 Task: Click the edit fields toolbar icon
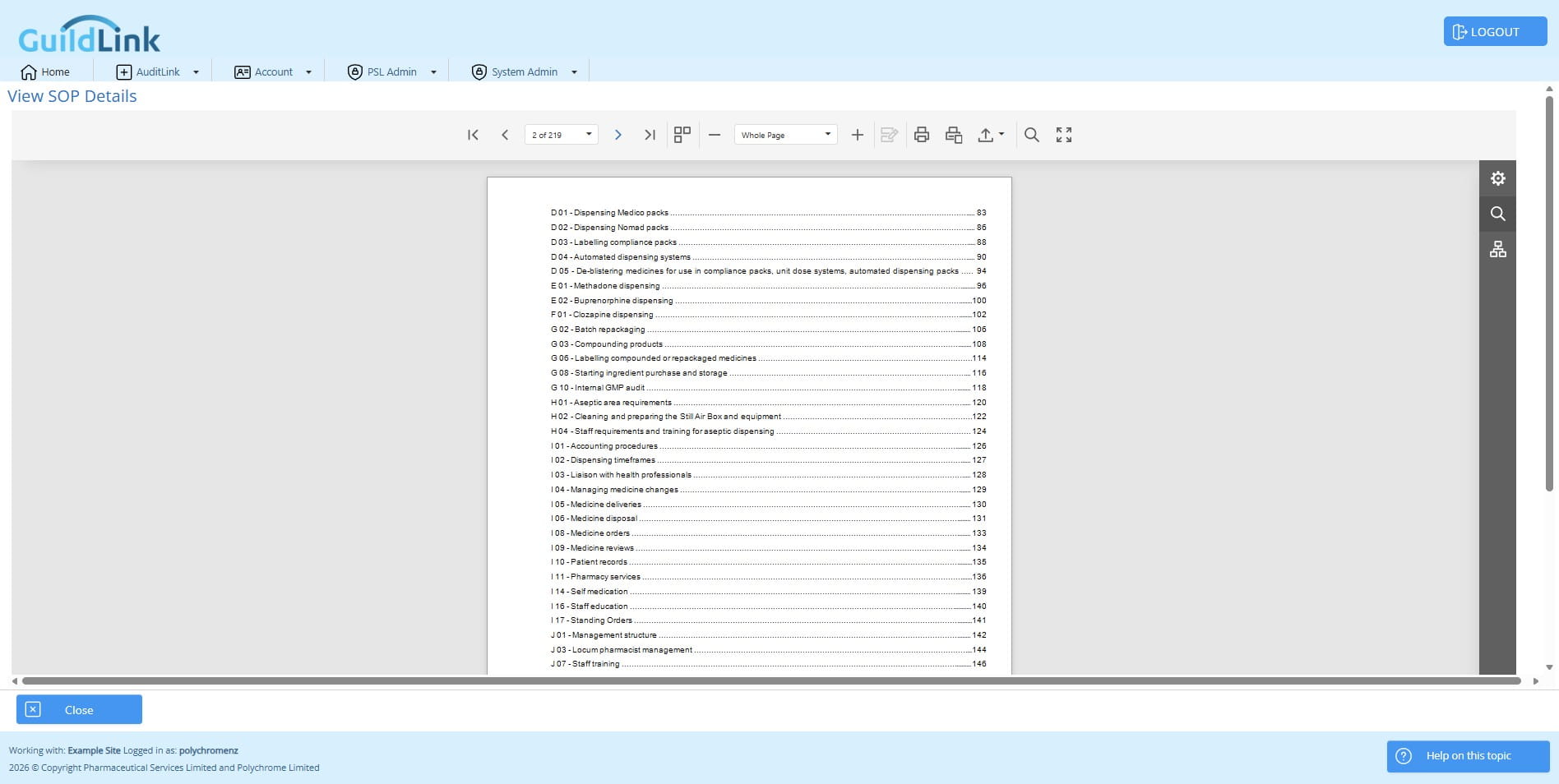tap(889, 135)
